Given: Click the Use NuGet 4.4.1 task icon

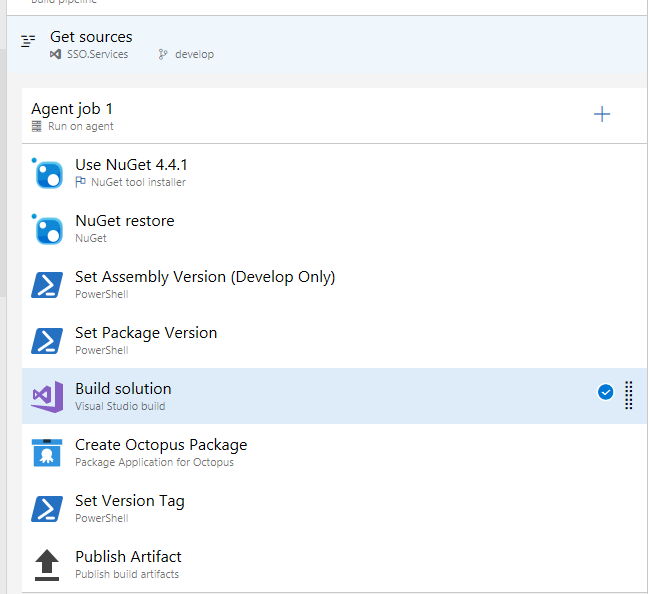Looking at the screenshot, I should coord(48,173).
